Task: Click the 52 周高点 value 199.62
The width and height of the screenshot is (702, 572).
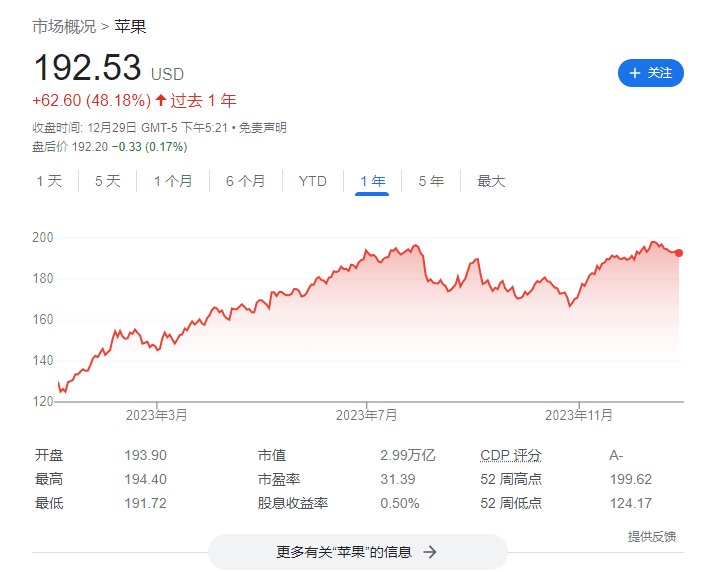Action: [630, 479]
